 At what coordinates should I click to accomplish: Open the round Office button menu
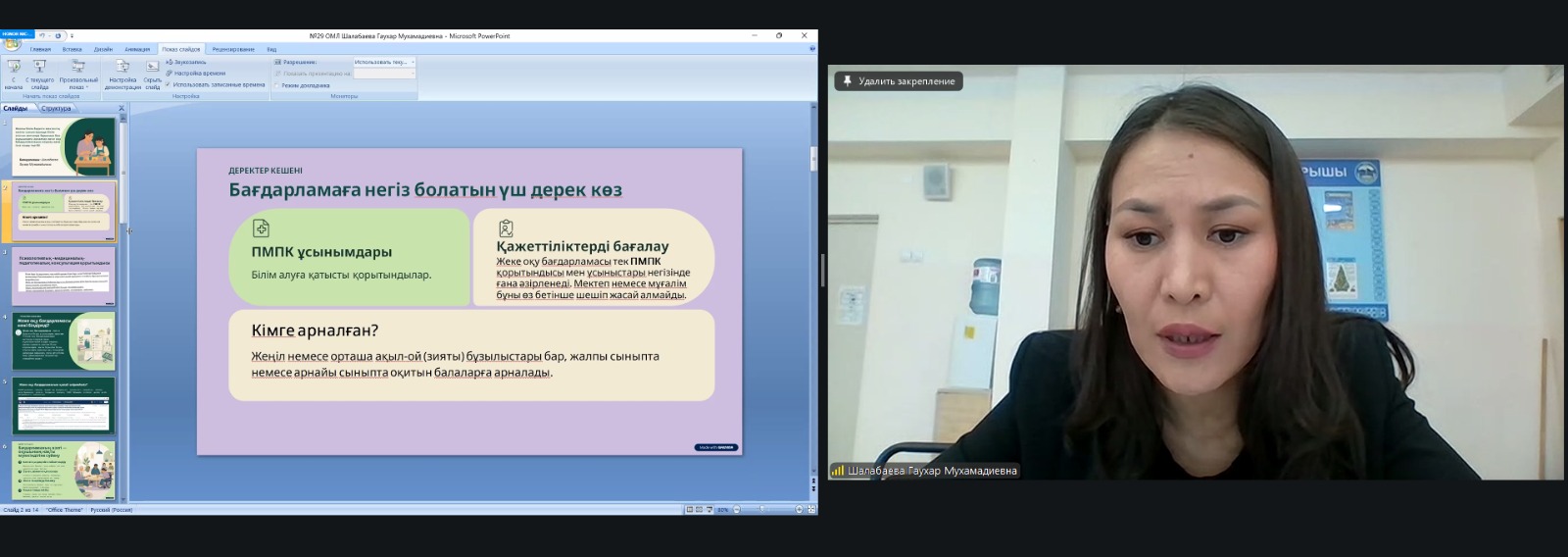coord(12,42)
